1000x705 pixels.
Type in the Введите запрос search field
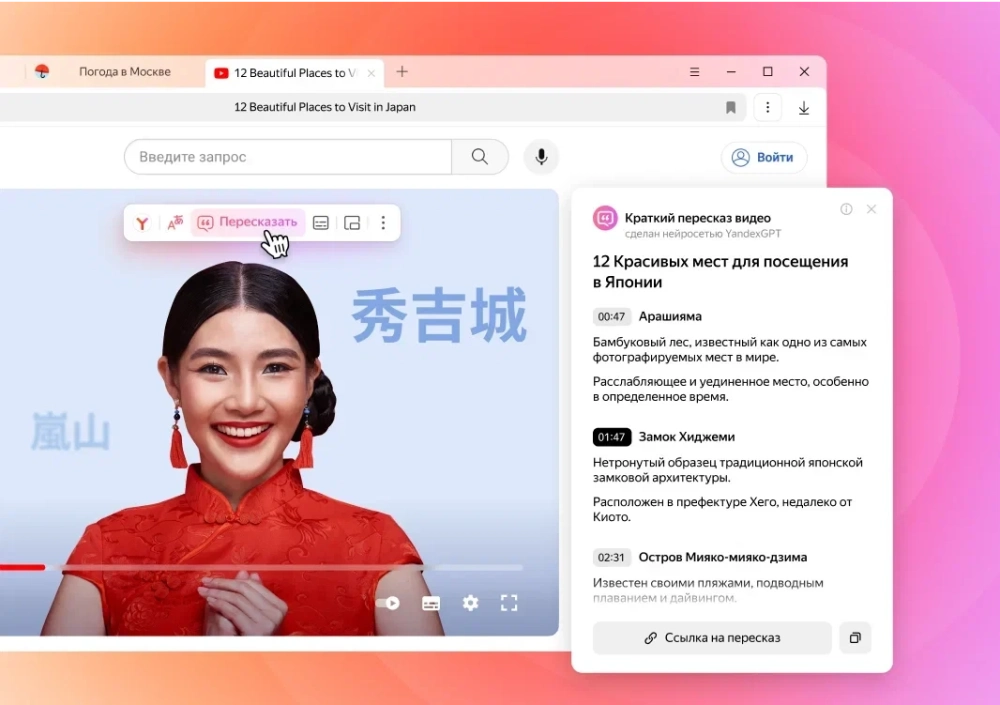[x=290, y=157]
